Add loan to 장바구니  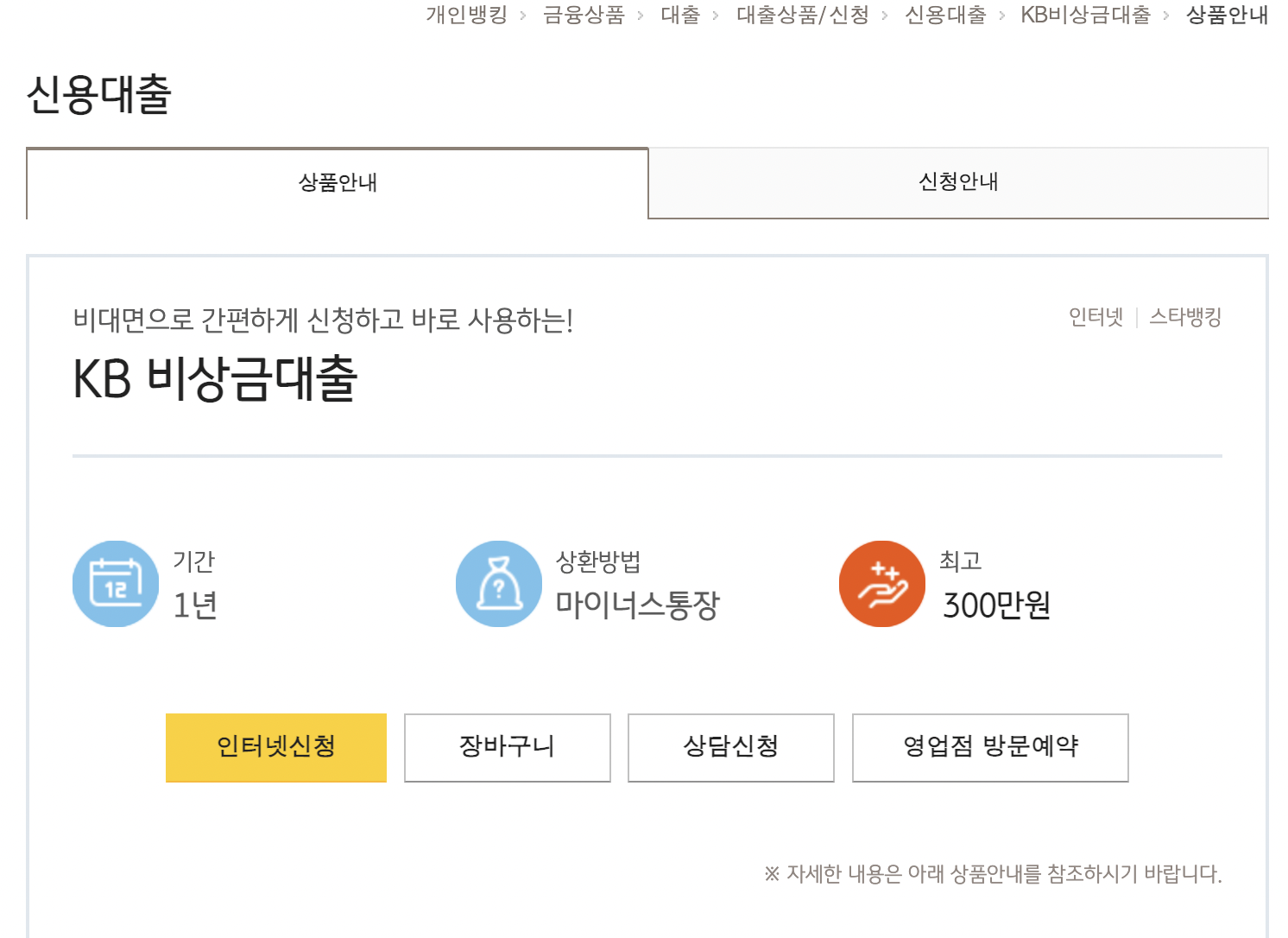coord(508,747)
